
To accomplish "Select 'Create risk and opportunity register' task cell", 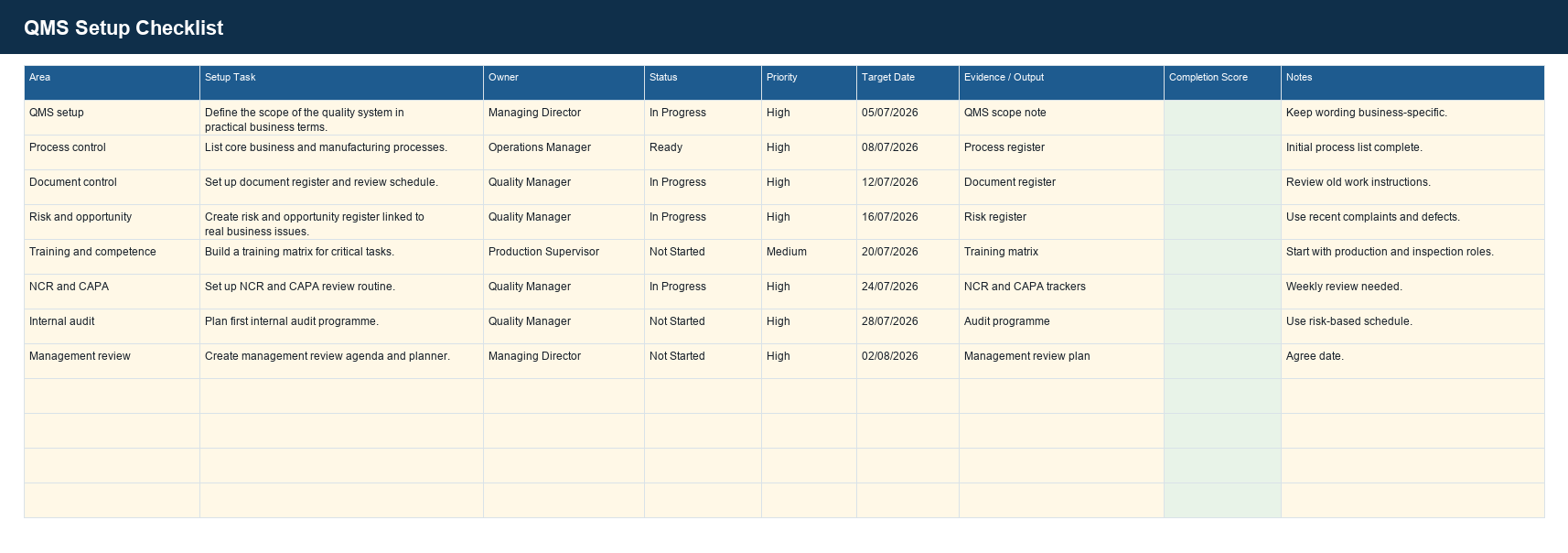I will [x=341, y=222].
